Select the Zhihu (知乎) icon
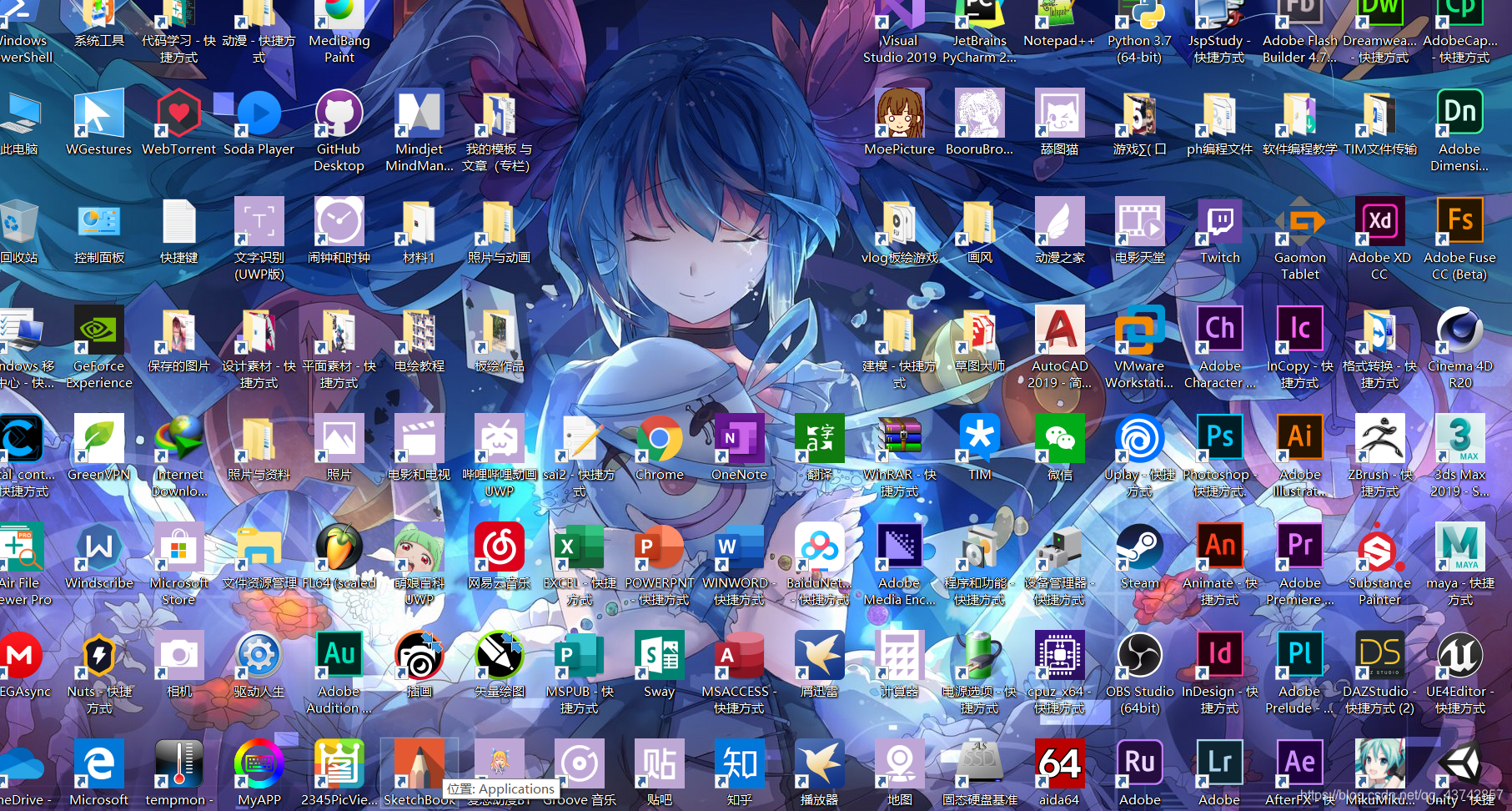This screenshot has width=1512, height=811. pyautogui.click(x=739, y=764)
